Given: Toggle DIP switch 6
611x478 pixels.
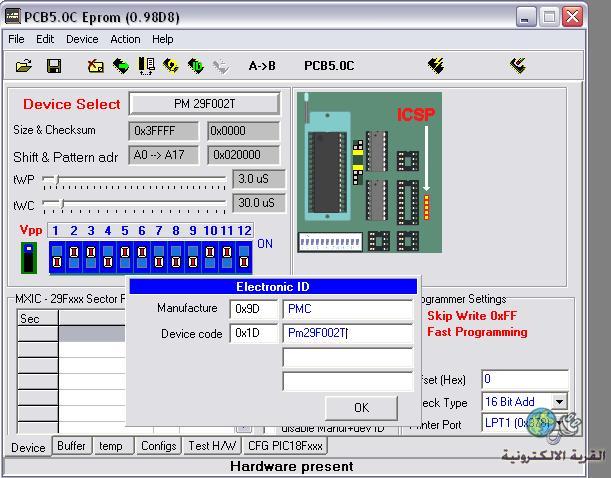Looking at the screenshot, I should (x=142, y=258).
